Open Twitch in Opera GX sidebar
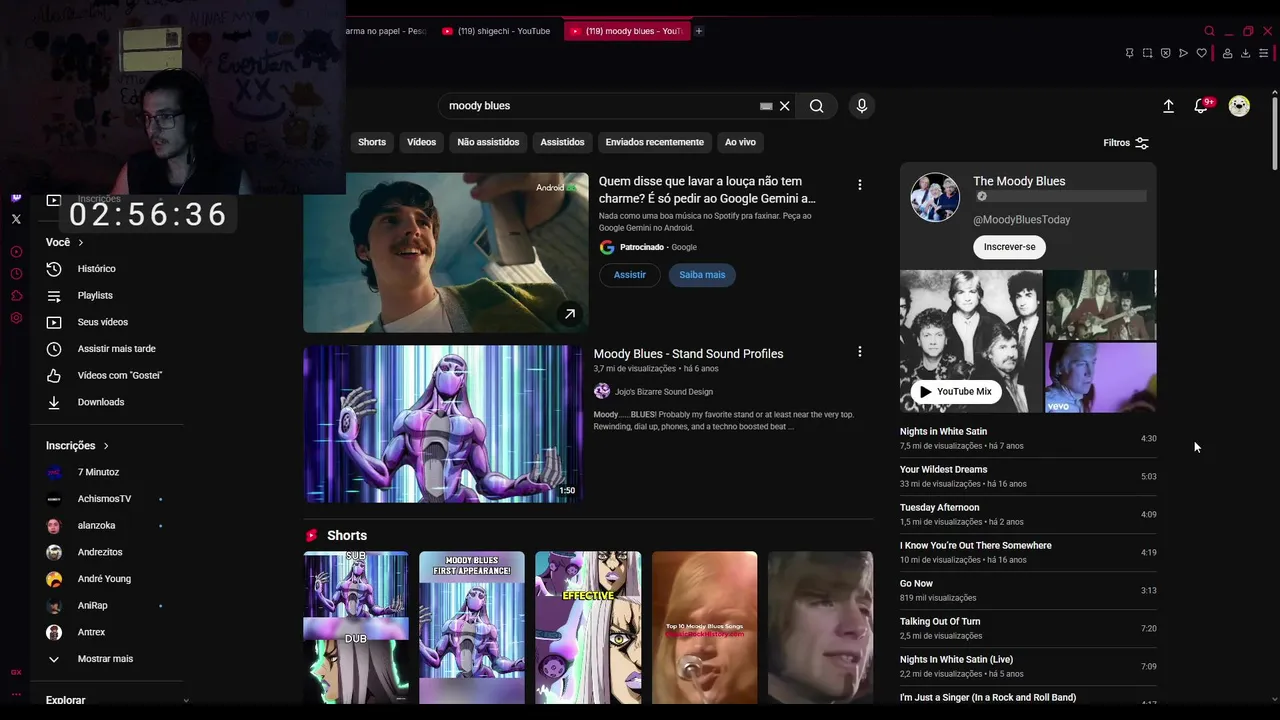Viewport: 1280px width, 720px height. [x=16, y=198]
